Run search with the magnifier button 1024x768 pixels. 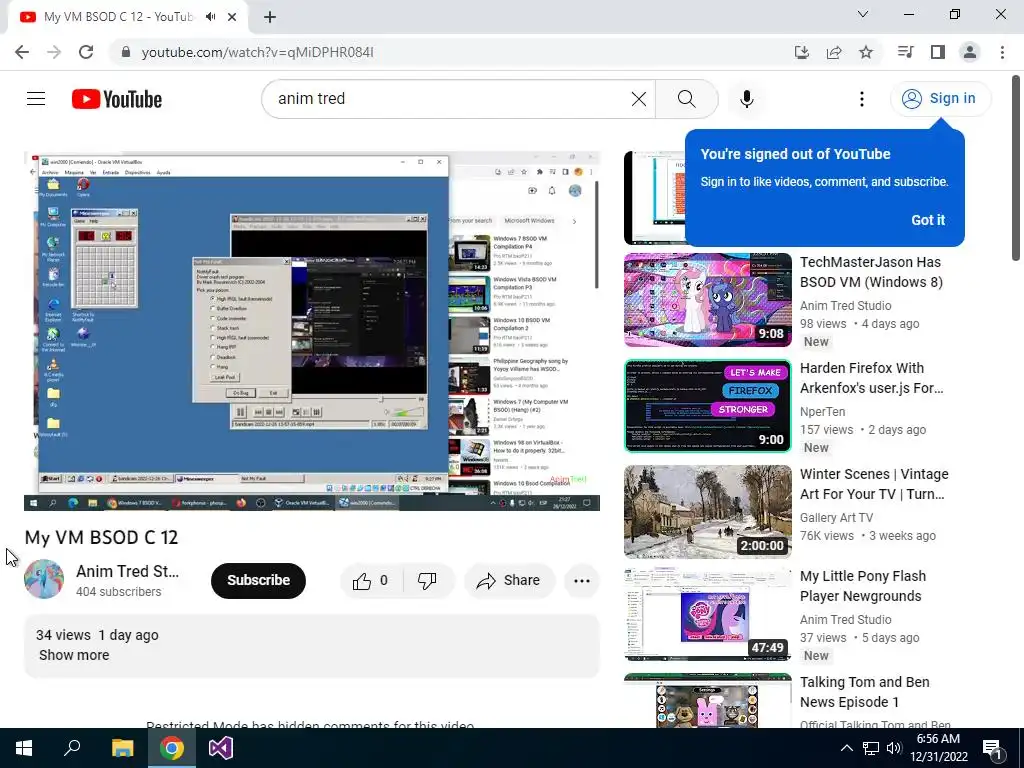686,99
